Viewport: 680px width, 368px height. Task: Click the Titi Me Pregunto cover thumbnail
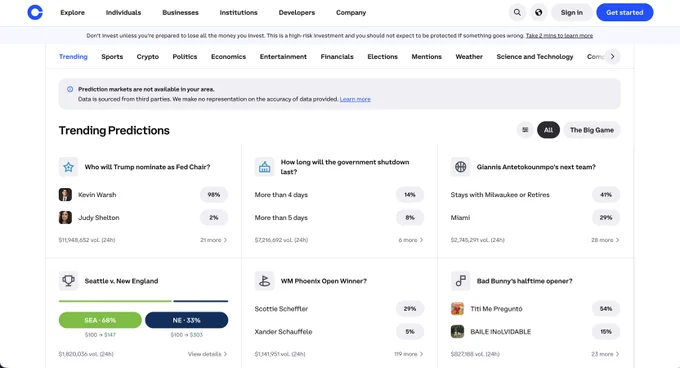pyautogui.click(x=458, y=309)
